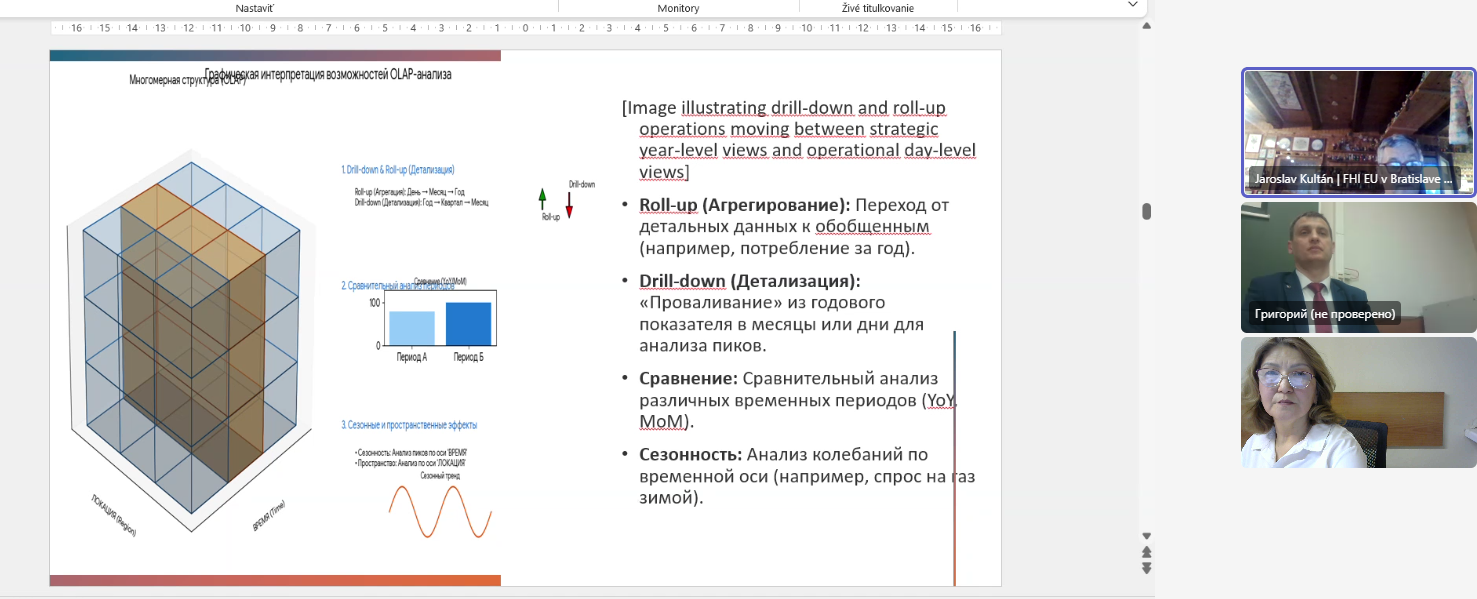Click the horizontal ruler above the slide

pyautogui.click(x=525, y=28)
